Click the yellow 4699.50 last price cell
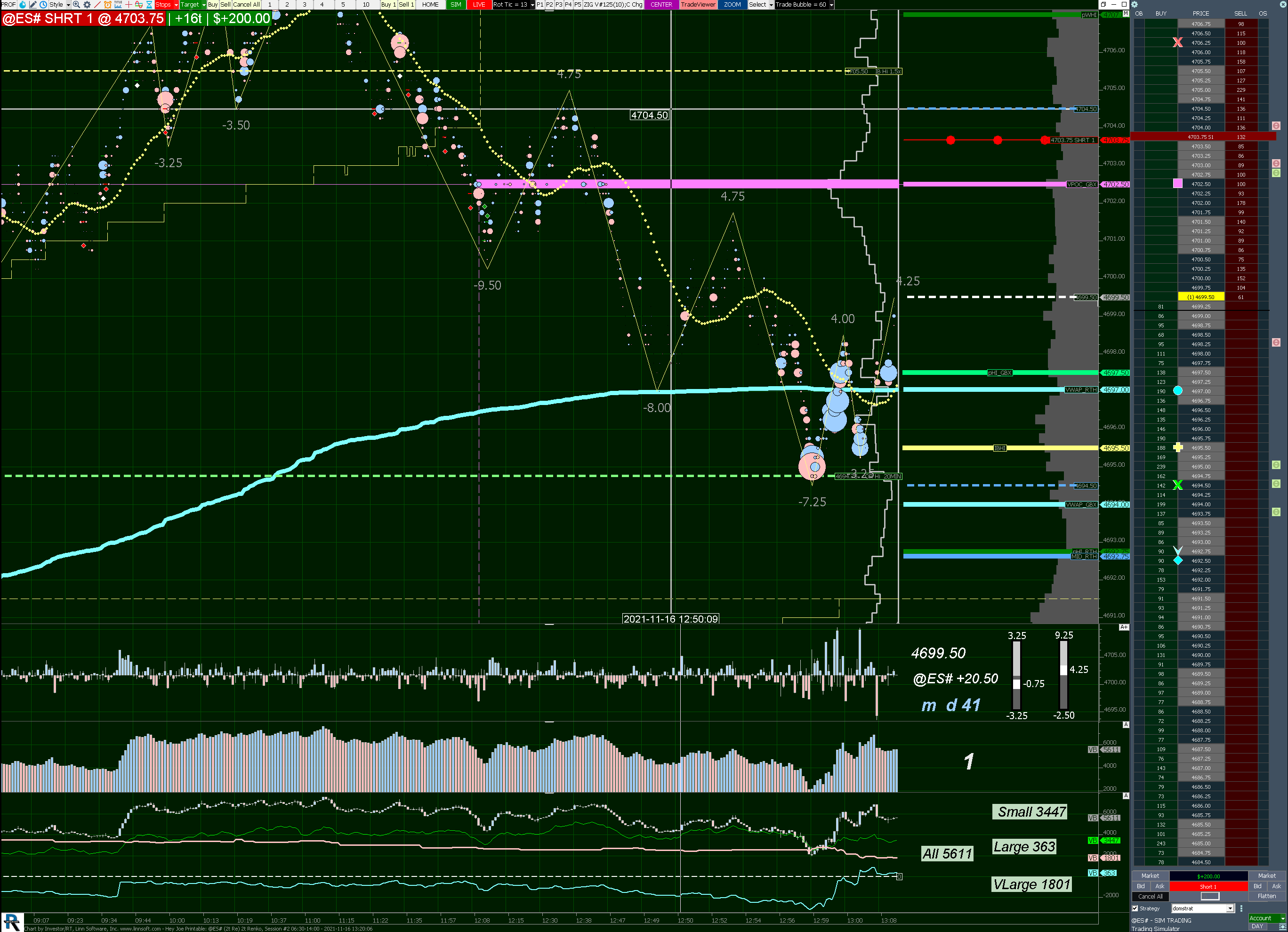1288x932 pixels. click(x=1200, y=297)
